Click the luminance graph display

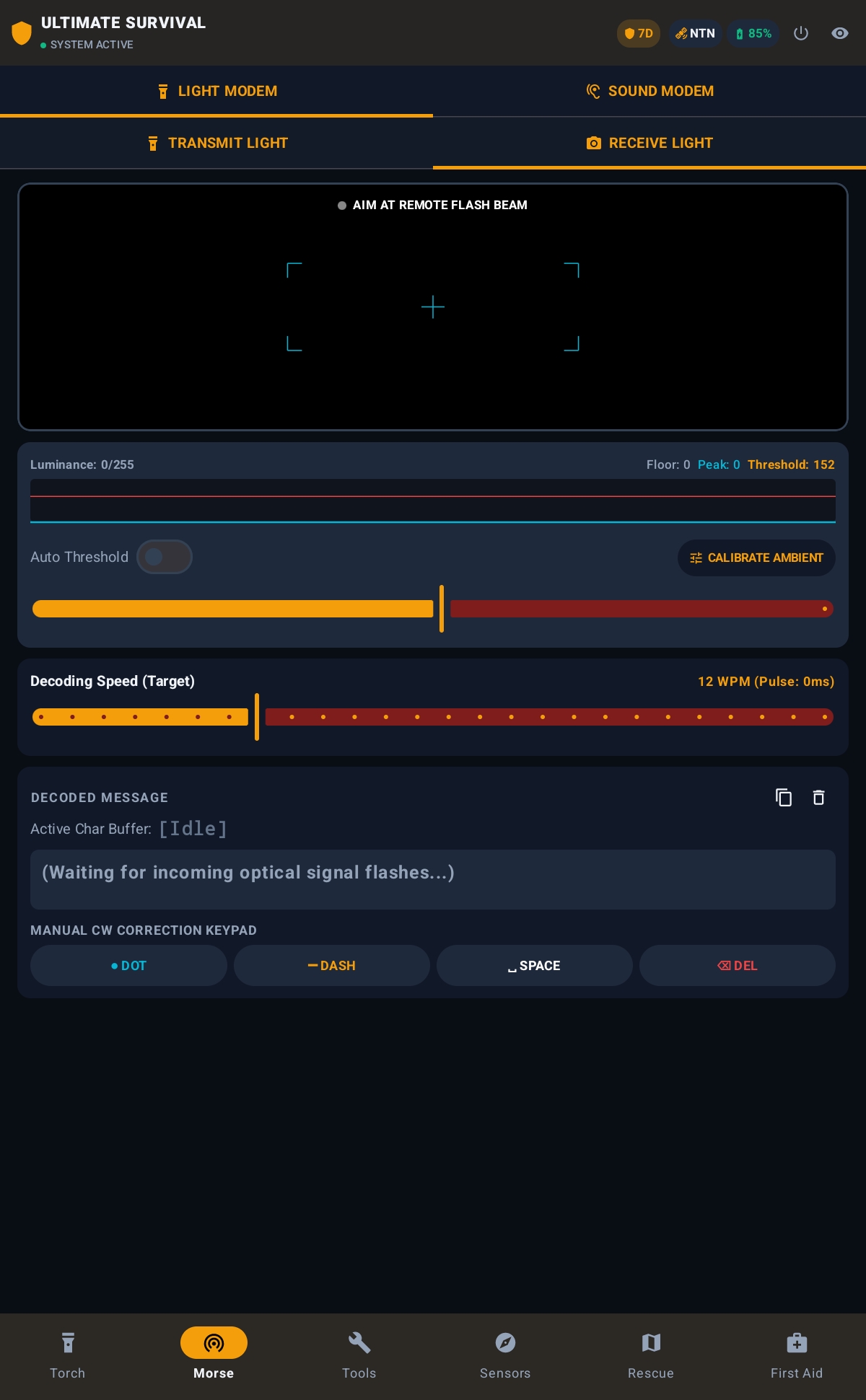[x=433, y=501]
